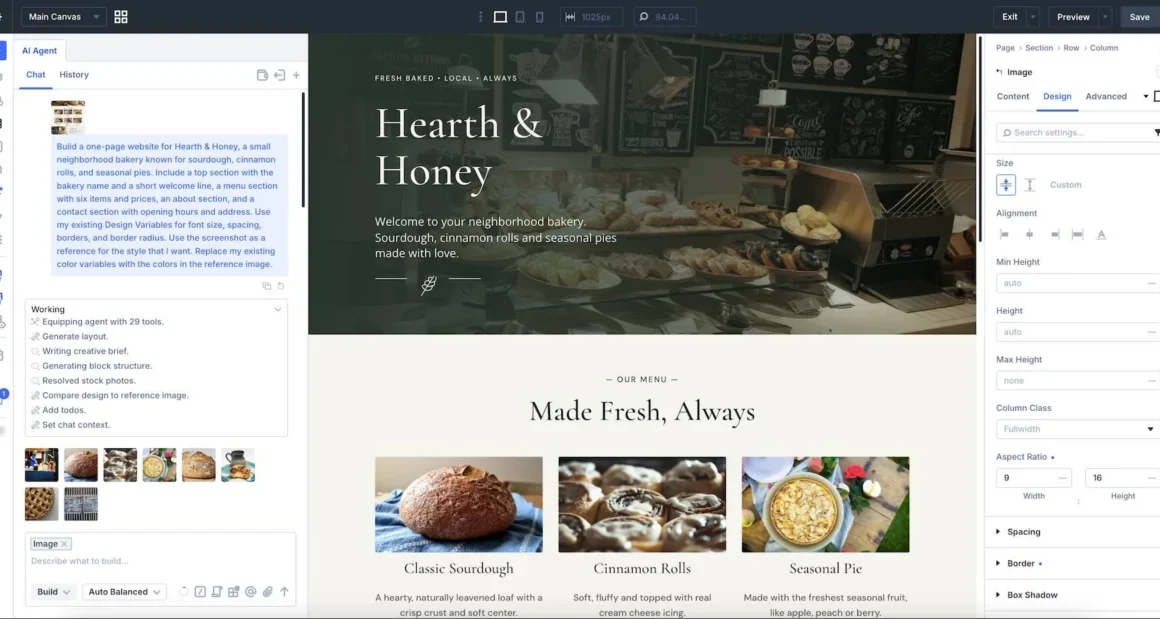Go to Section in breadcrumb

point(1039,48)
